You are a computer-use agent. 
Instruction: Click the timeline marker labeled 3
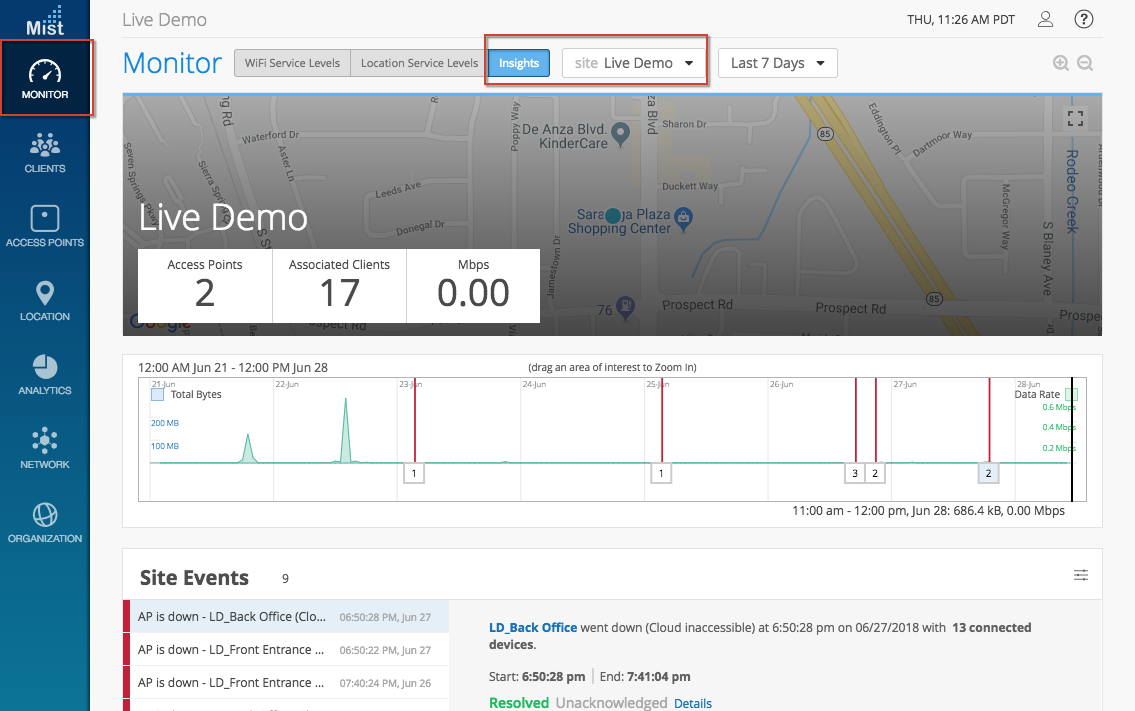(x=854, y=473)
